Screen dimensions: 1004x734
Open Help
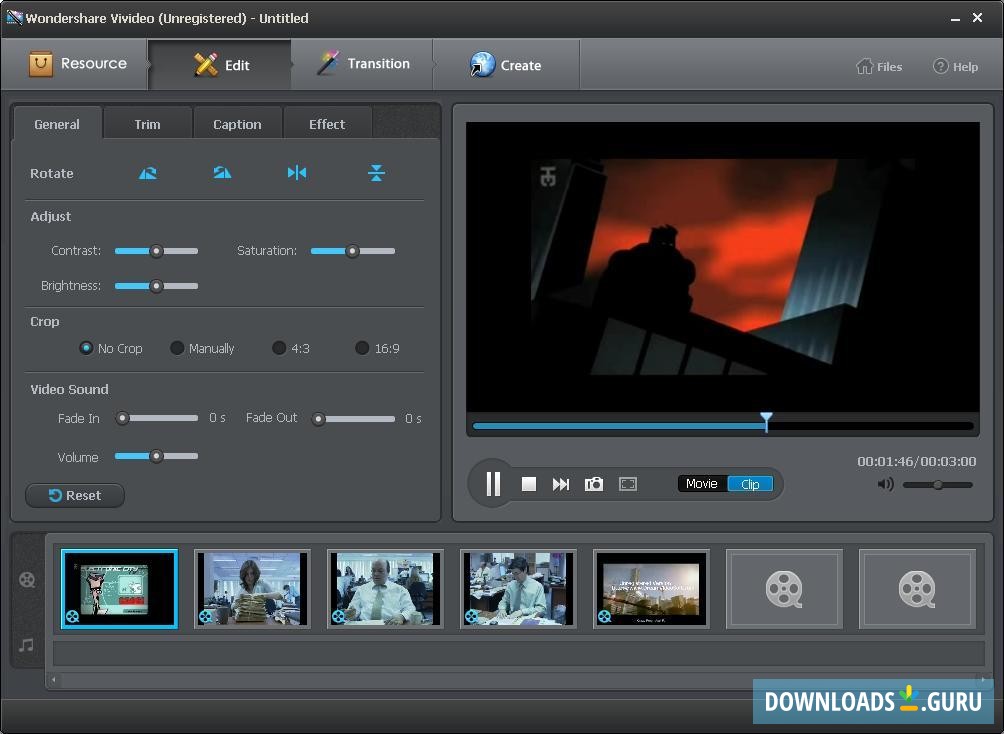click(x=956, y=66)
